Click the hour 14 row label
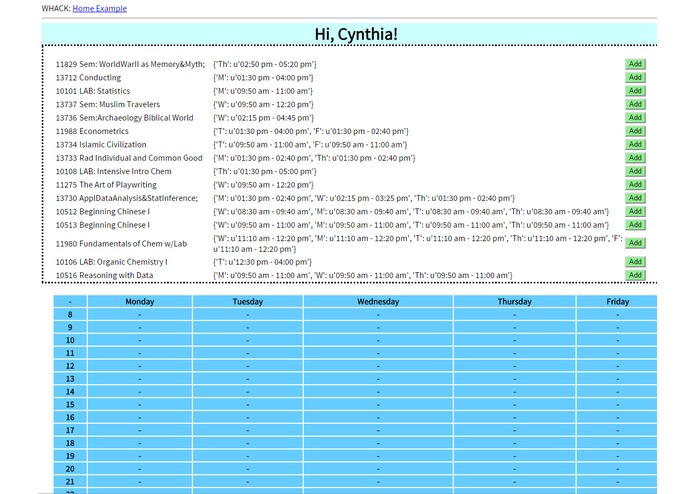This screenshot has width=695, height=494. click(x=70, y=392)
